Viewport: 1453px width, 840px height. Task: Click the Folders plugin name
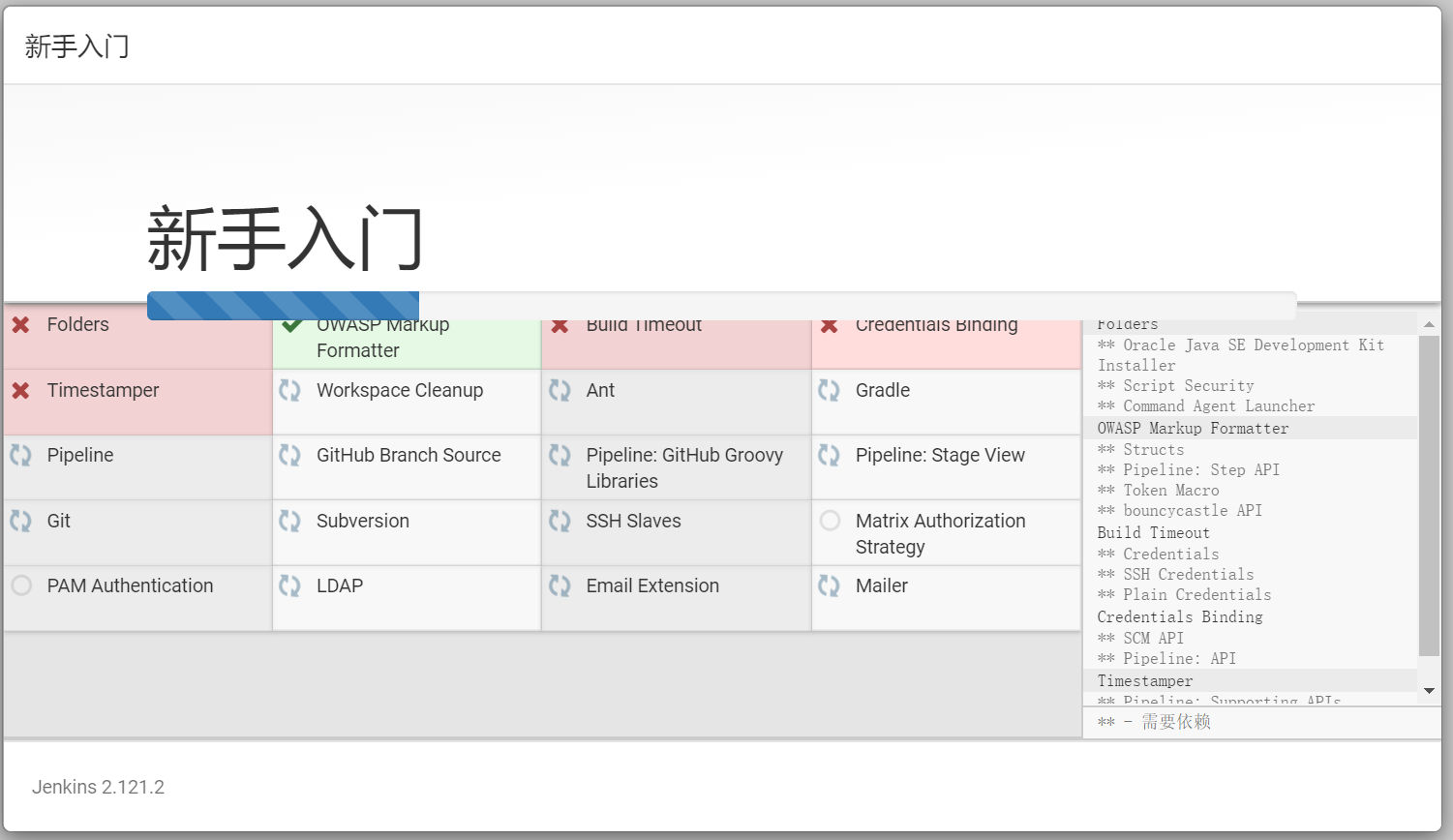coord(77,325)
